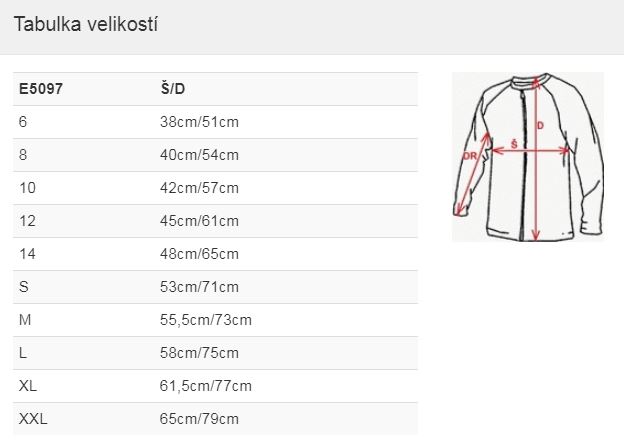624x440 pixels.
Task: Select size 14 row label
Action: tap(27, 254)
